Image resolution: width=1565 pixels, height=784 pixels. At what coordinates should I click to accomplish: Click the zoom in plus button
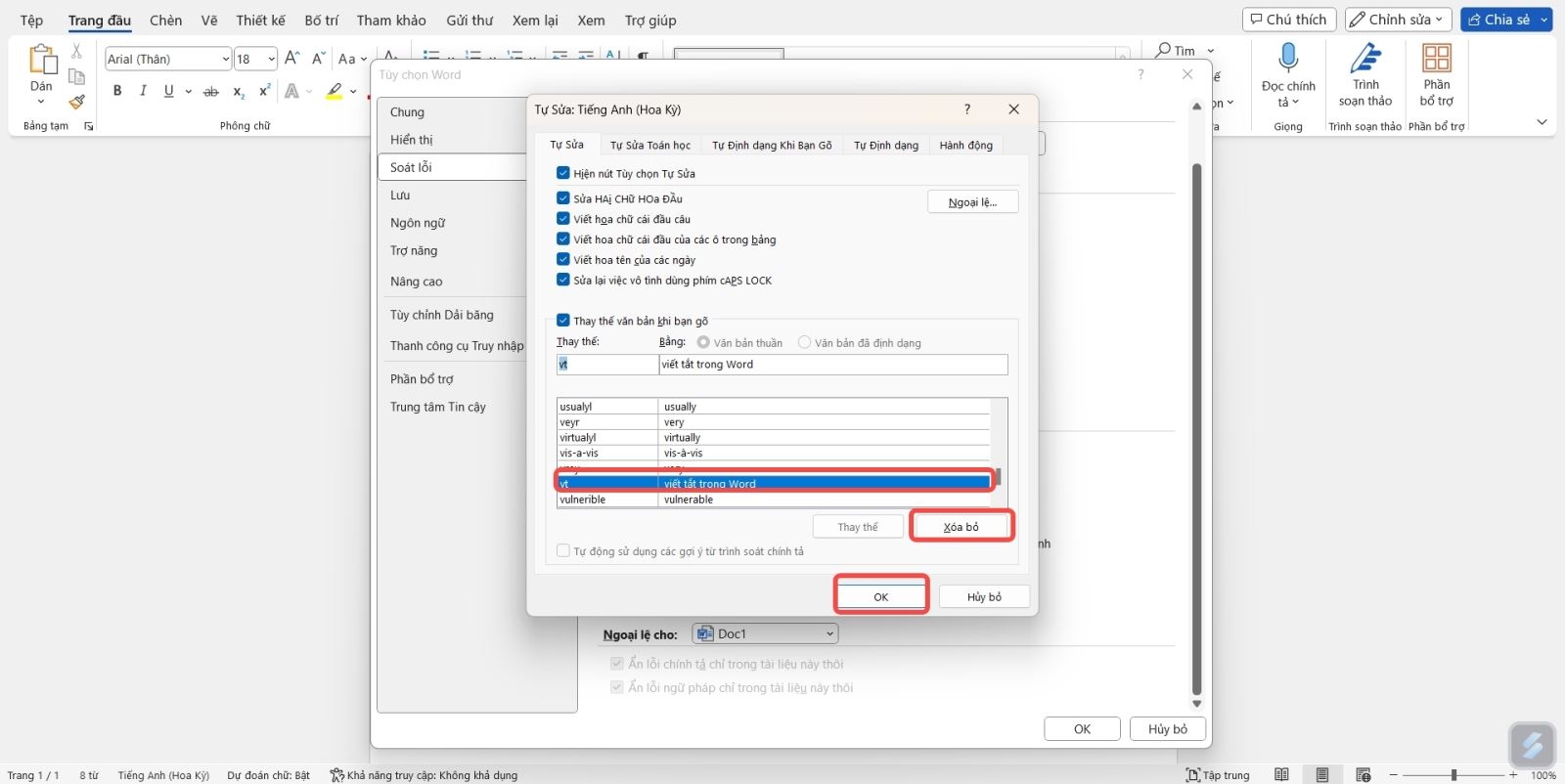point(1513,775)
